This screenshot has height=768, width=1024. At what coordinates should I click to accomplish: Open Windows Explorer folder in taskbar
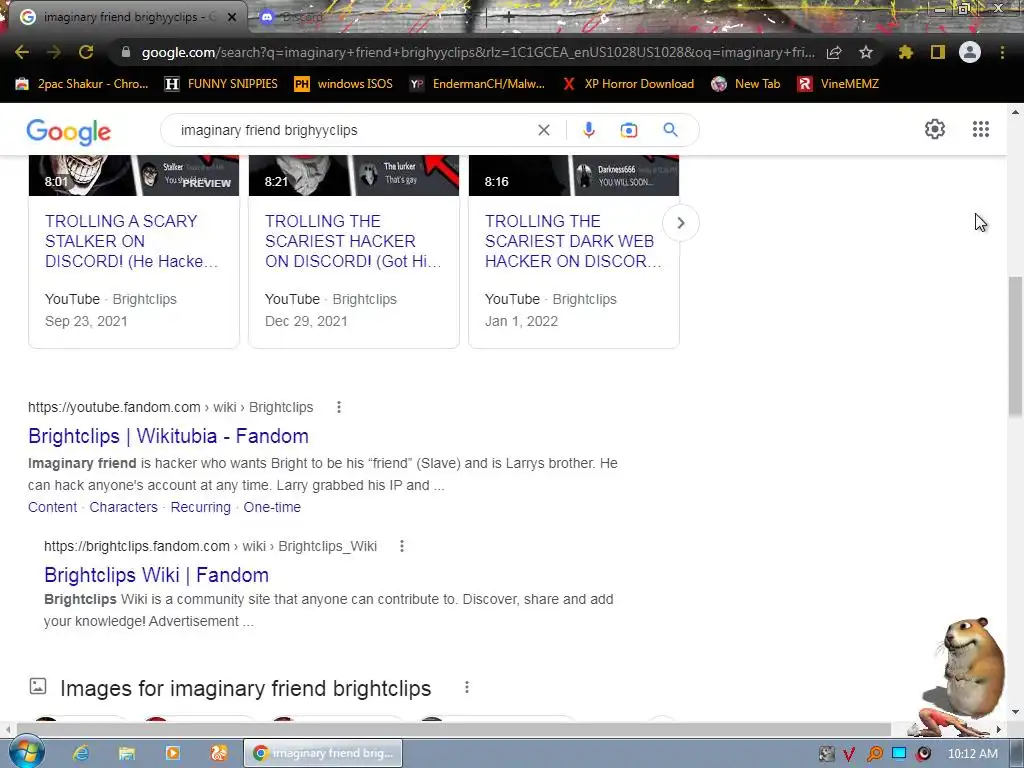coord(127,753)
